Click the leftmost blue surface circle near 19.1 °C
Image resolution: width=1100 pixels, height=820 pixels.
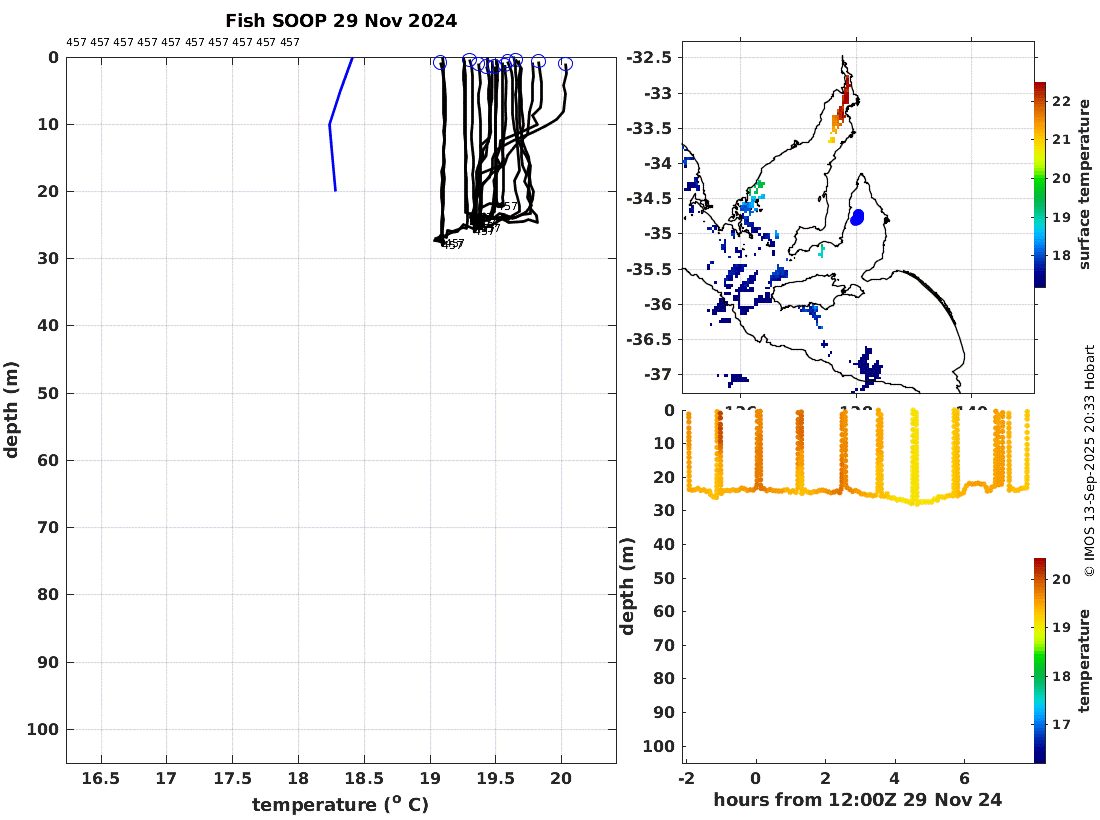(x=440, y=62)
